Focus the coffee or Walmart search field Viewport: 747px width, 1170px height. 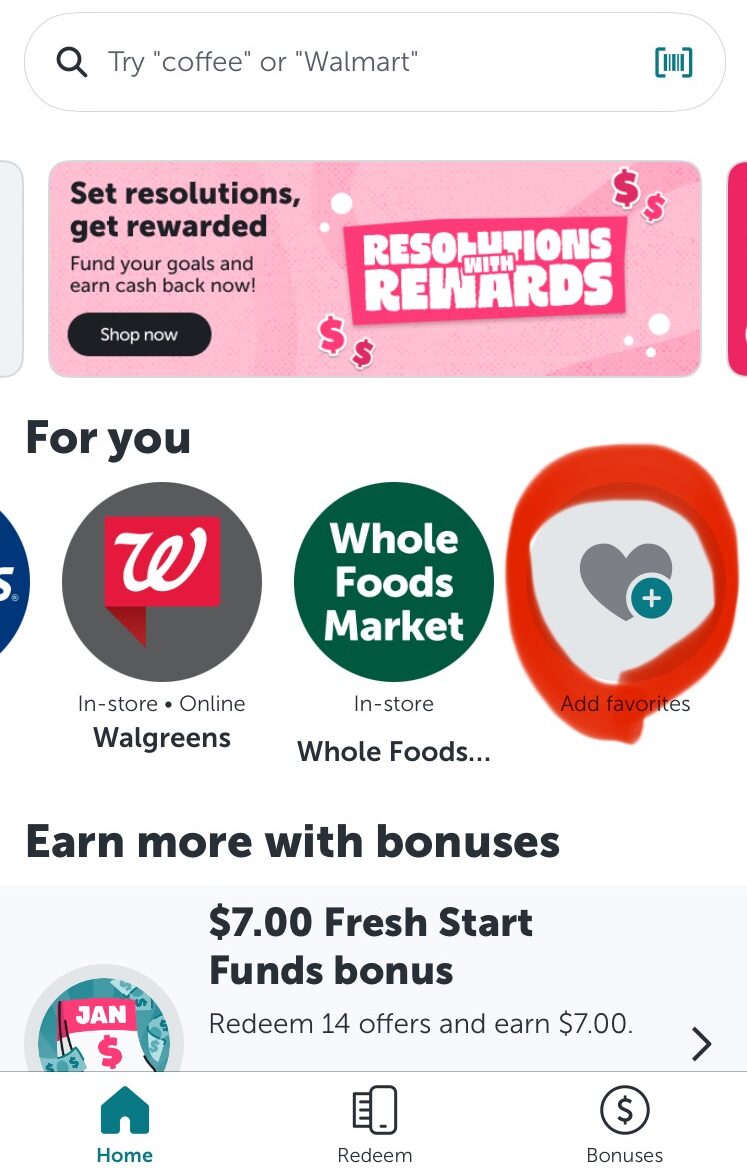[375, 62]
